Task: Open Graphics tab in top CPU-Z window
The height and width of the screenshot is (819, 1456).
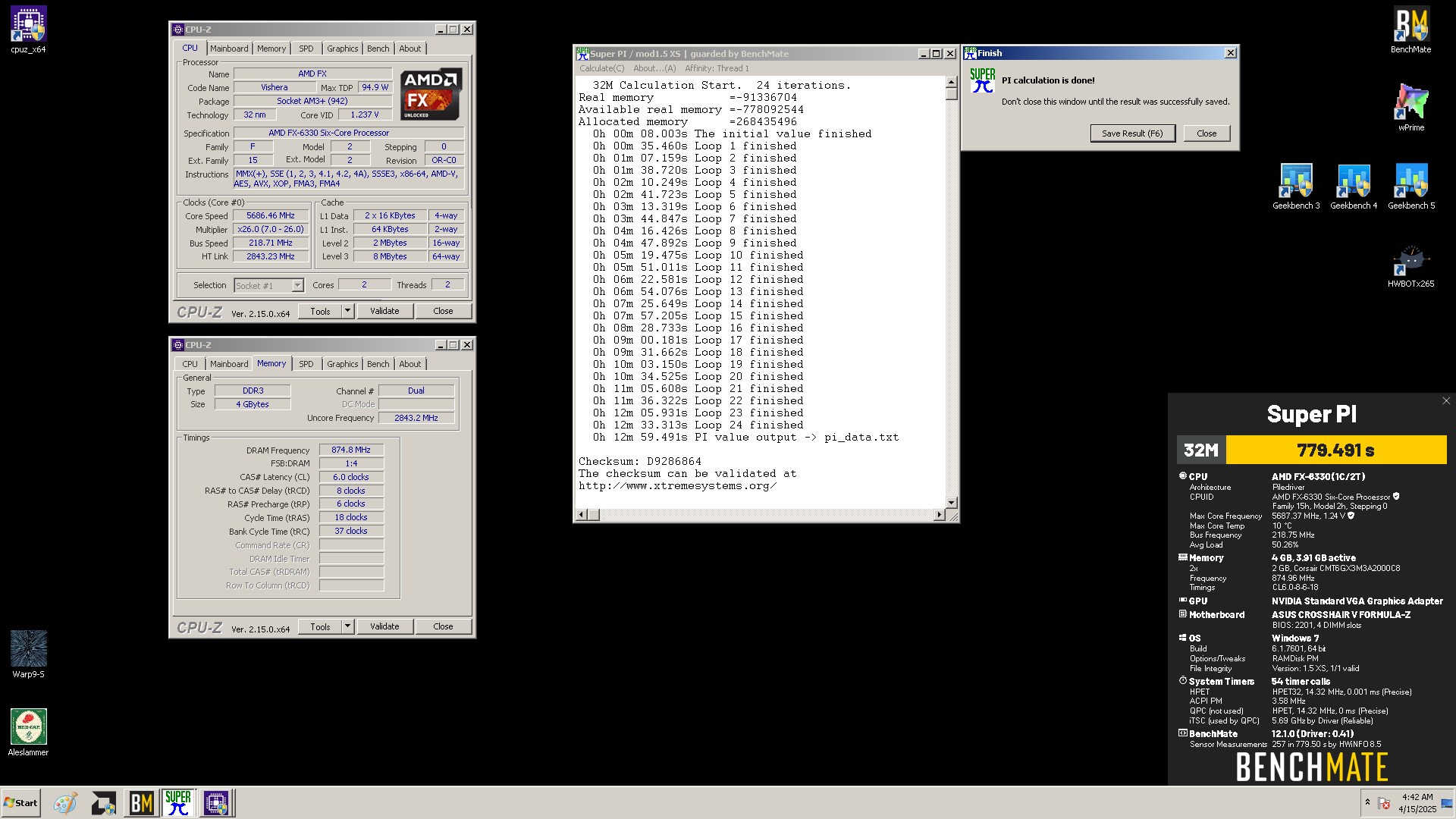Action: (x=342, y=49)
